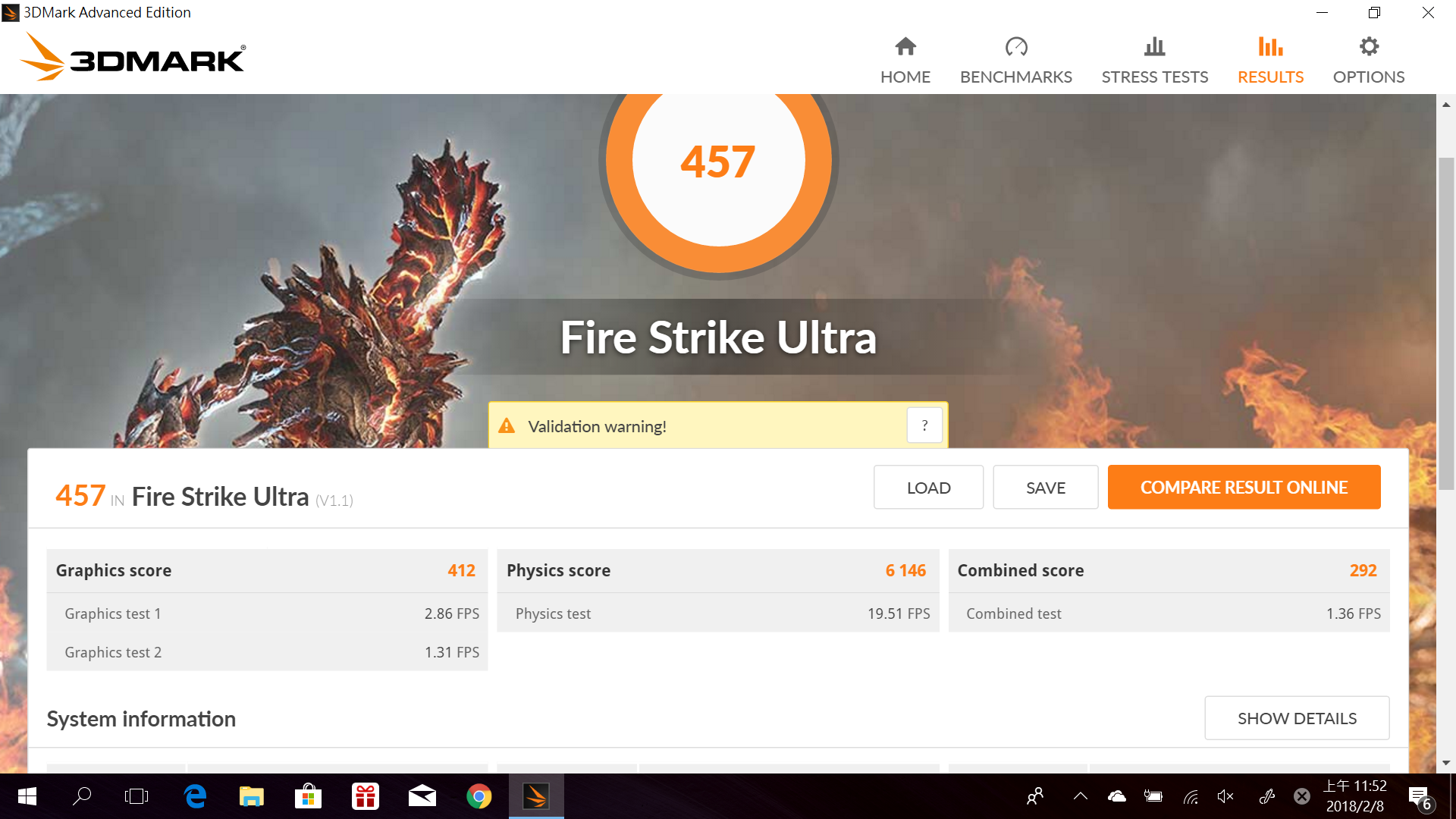The image size is (1456, 819).
Task: Click 3DMark icon in the taskbar
Action: pos(536,796)
